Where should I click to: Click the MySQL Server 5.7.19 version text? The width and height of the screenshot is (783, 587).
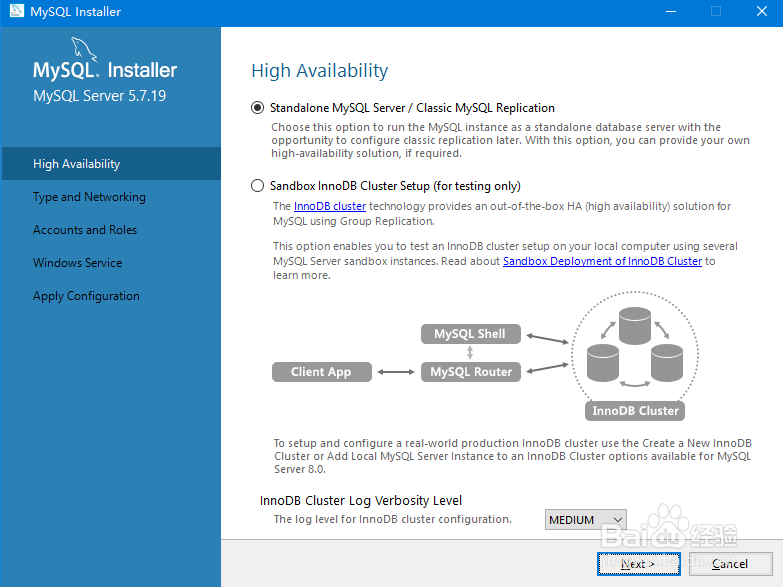99,95
